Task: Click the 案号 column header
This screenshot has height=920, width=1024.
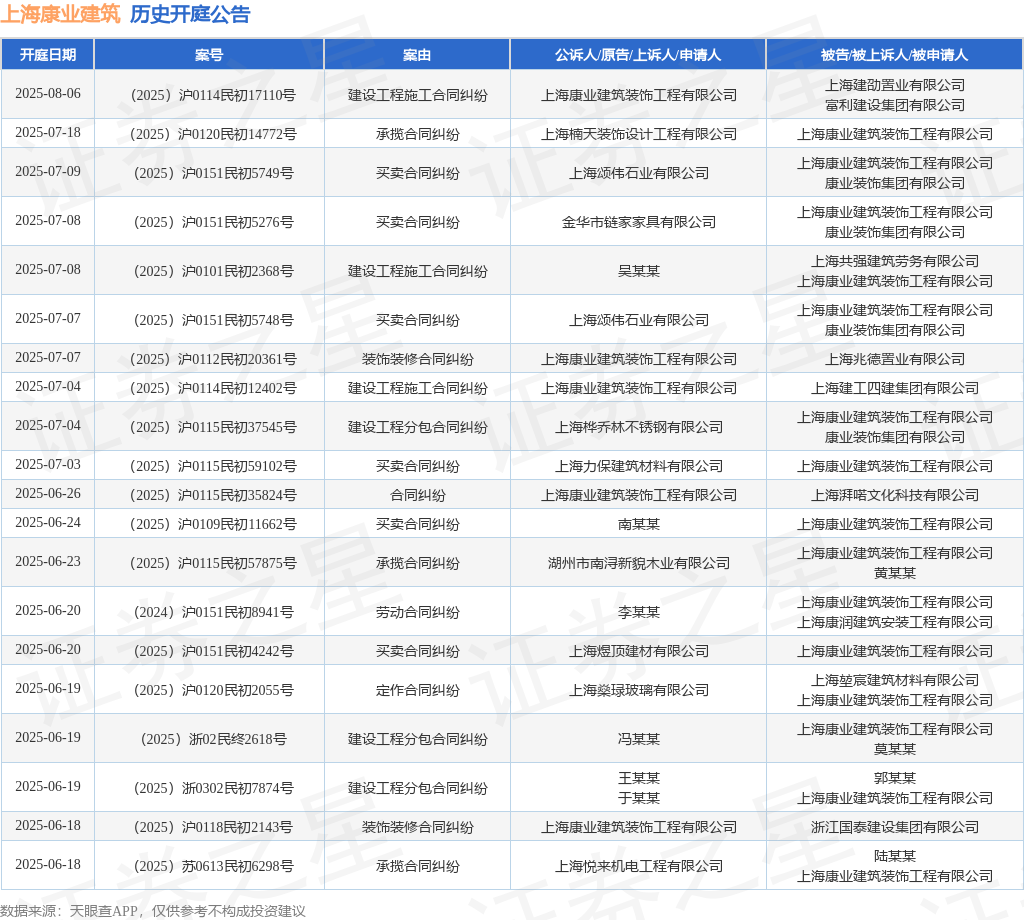Action: click(209, 55)
